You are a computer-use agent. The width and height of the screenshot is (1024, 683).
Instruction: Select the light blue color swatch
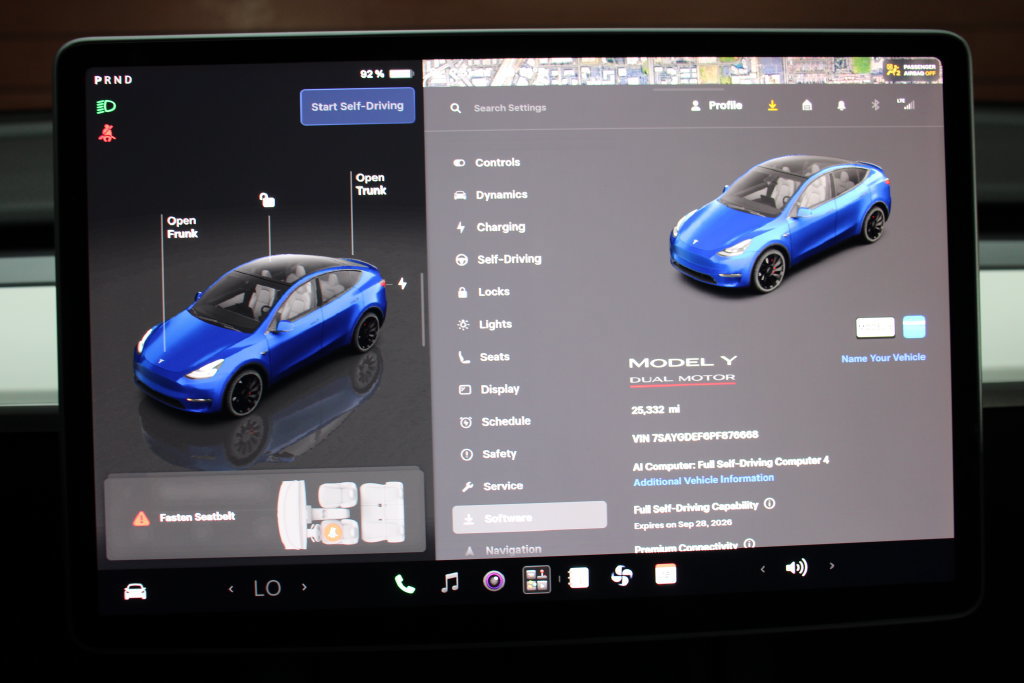[x=914, y=326]
